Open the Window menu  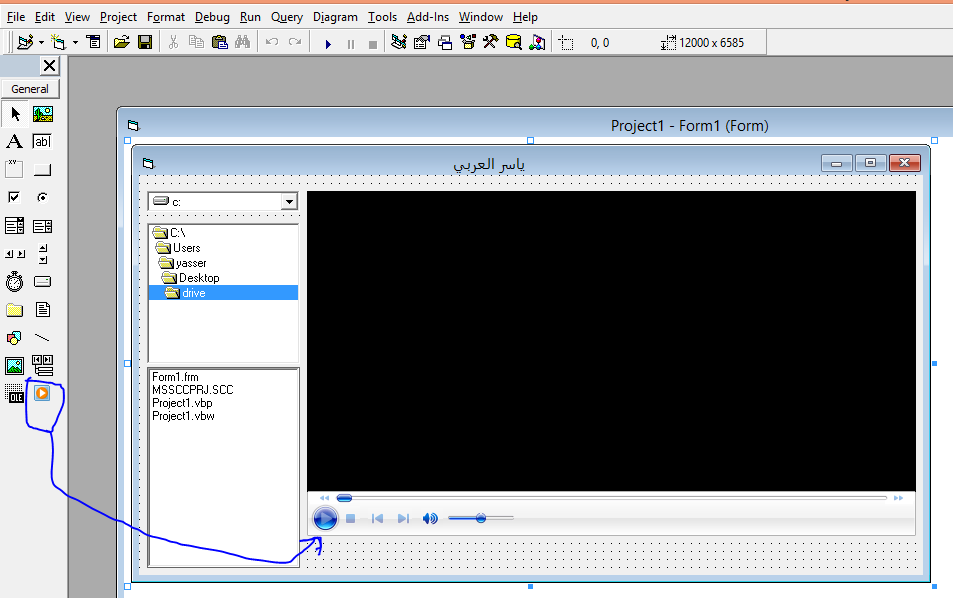coord(481,17)
